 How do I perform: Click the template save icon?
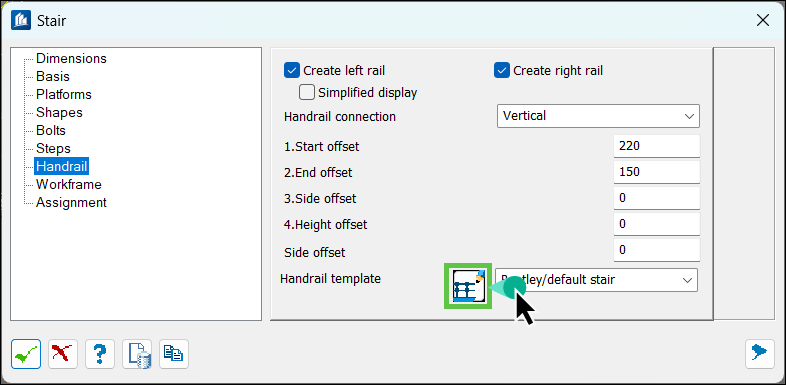137,354
